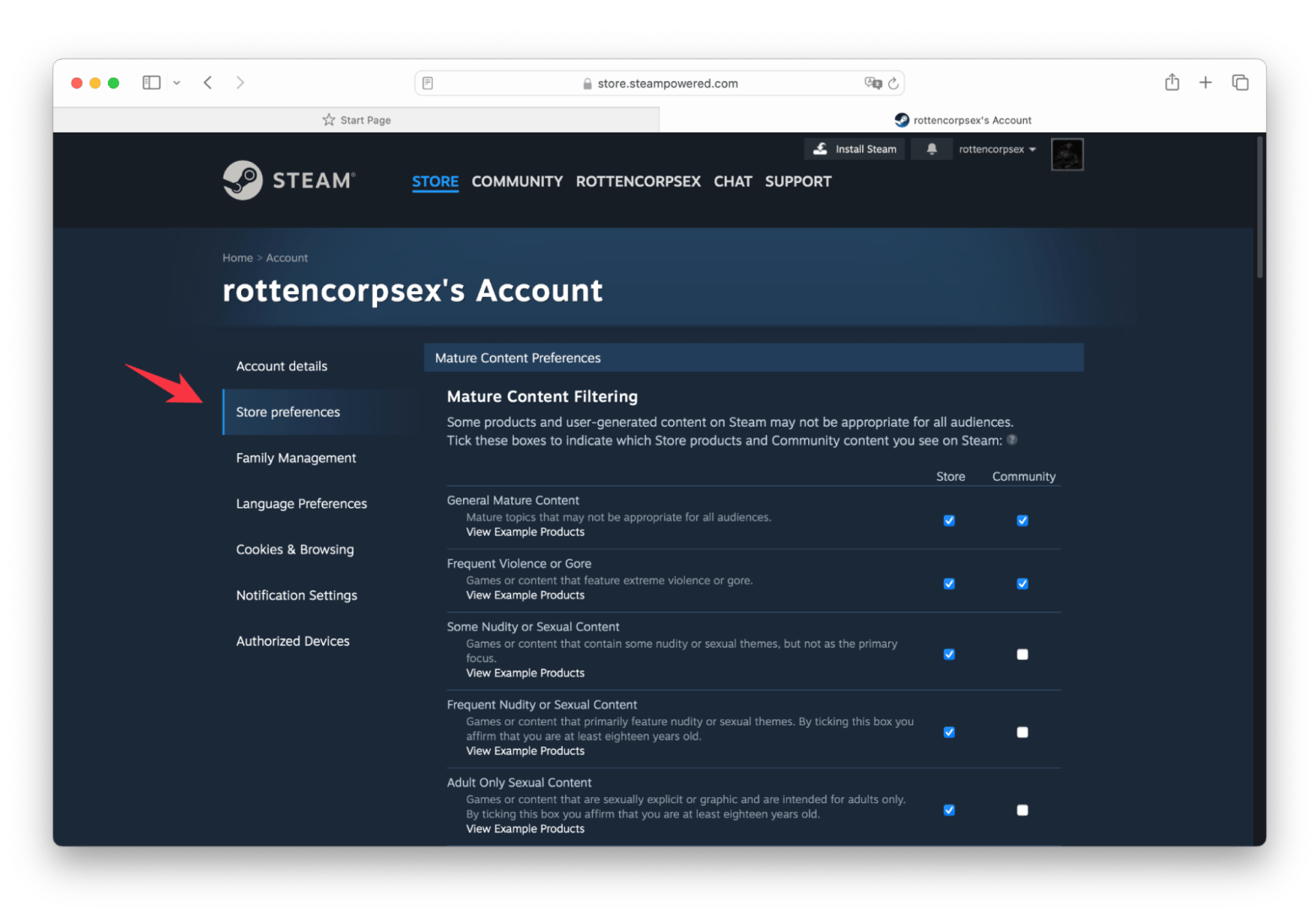Click the "Mature Content Filtering" heading
The height and width of the screenshot is (916, 1316).
(542, 396)
